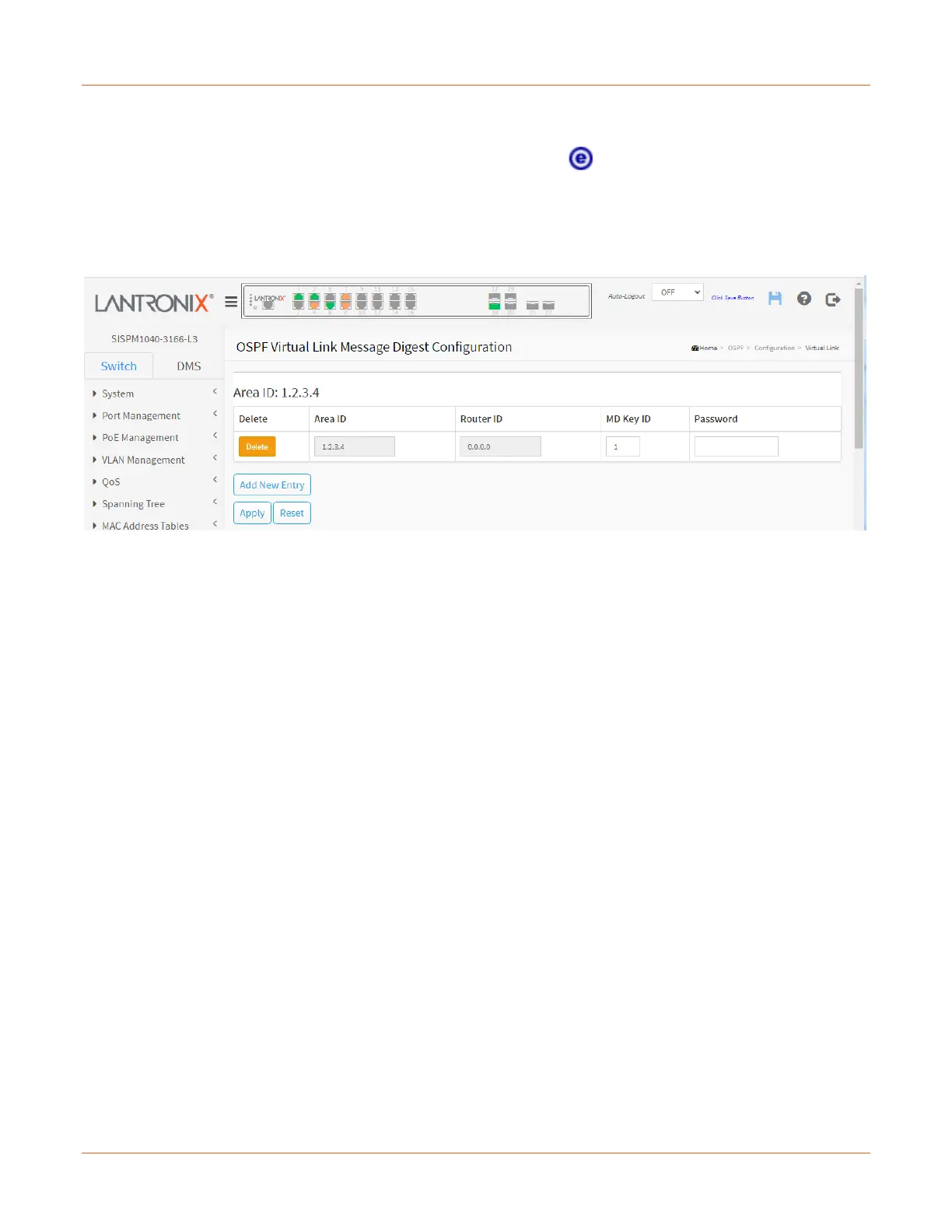Click the OSPF Virtual Link Message Digest Configuration title
Viewport: 952px width, 1232px height.
[374, 347]
